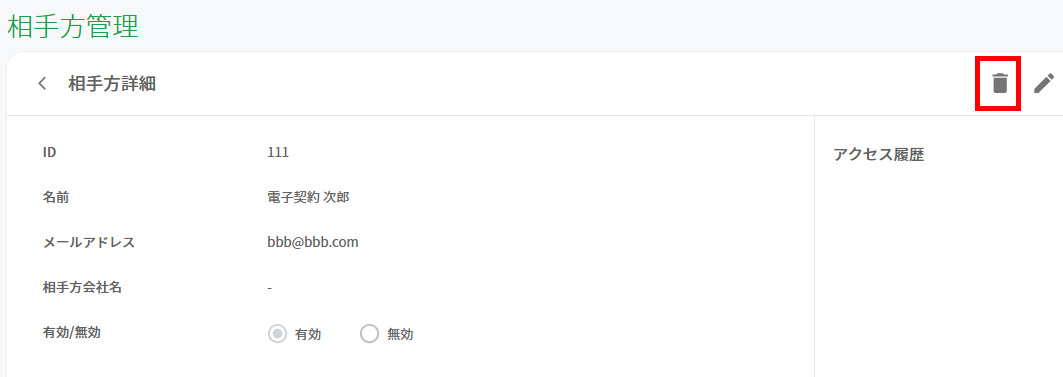Click the pencil edit icon
This screenshot has width=1063, height=377.
click(x=1044, y=83)
